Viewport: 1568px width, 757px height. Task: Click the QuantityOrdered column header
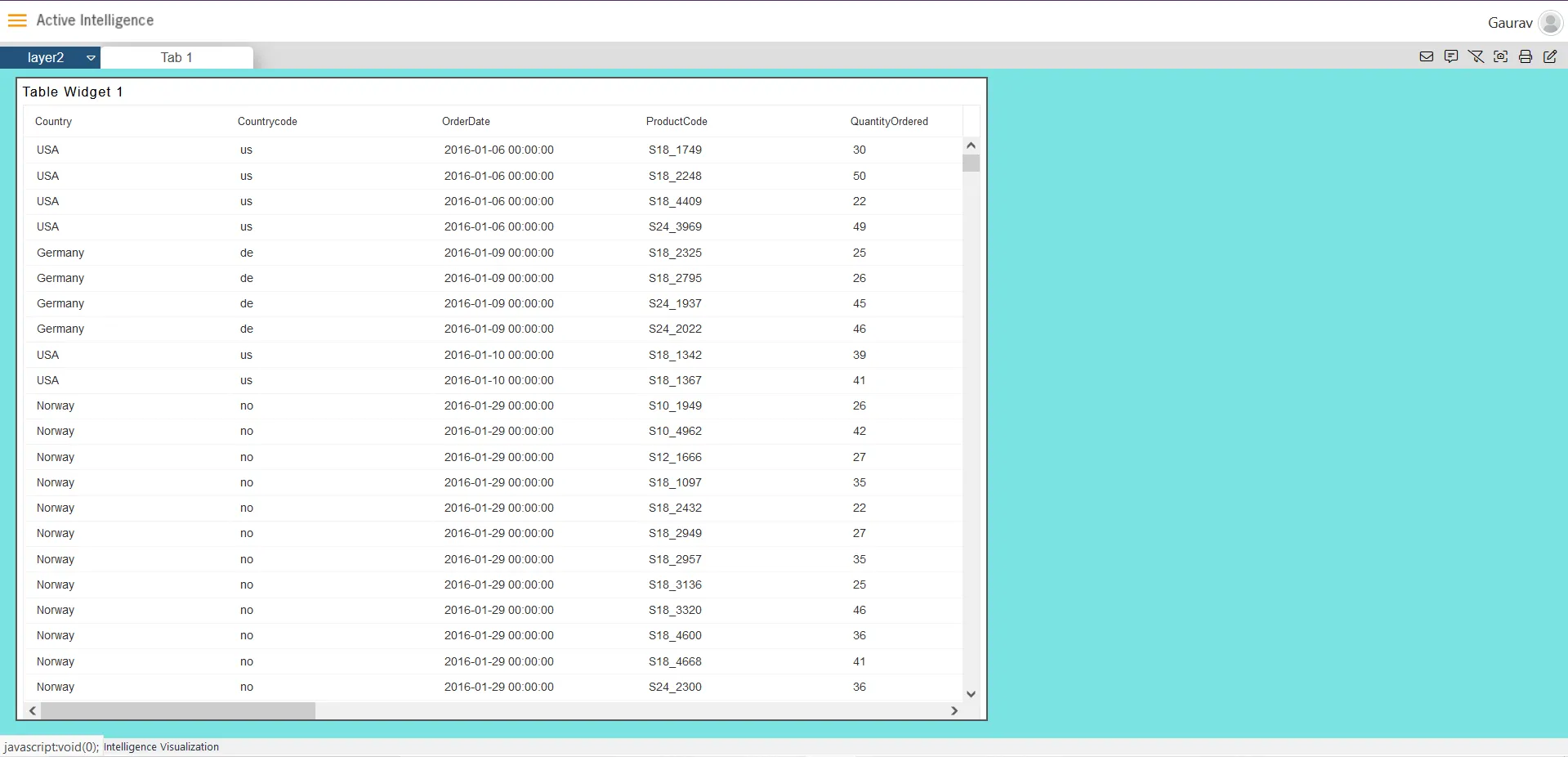(x=889, y=122)
